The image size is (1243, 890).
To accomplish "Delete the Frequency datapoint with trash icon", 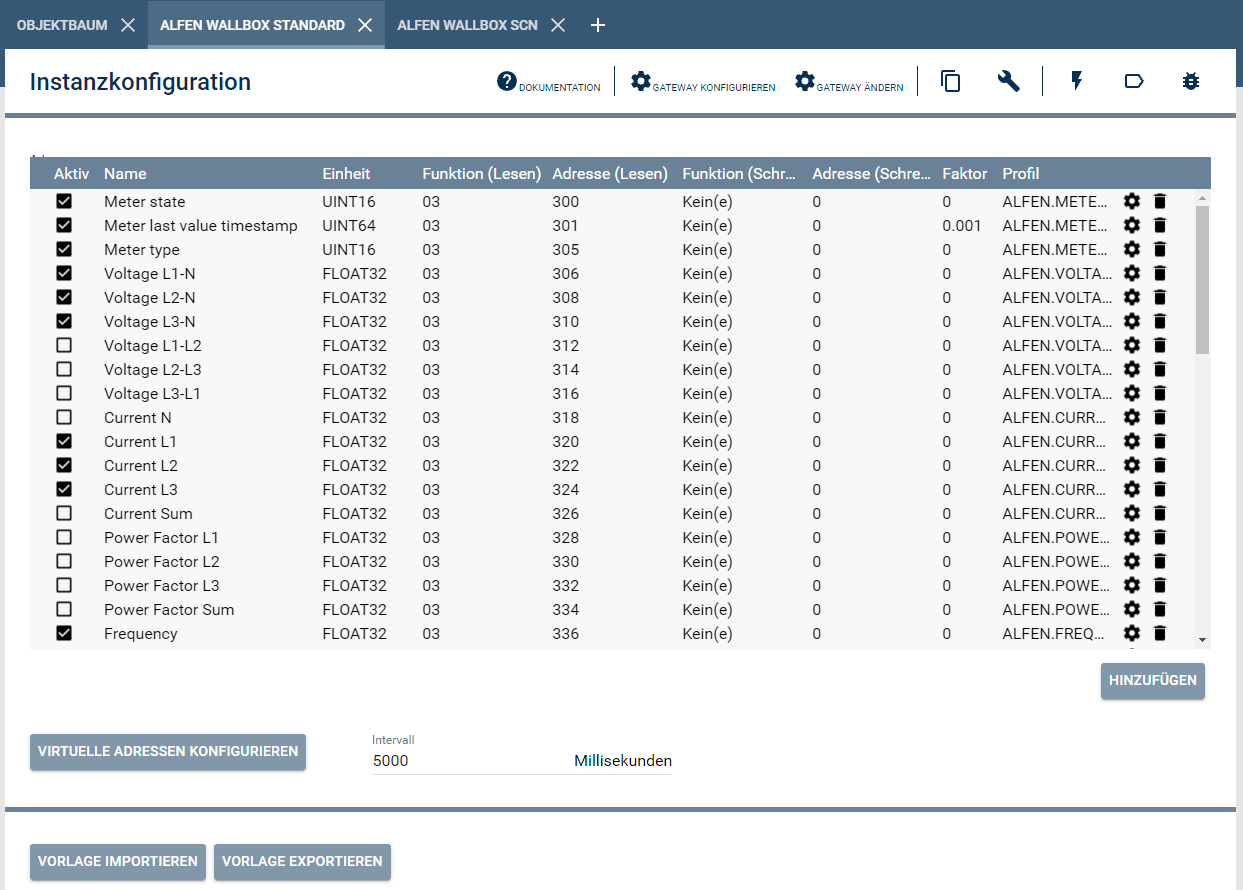I will point(1160,633).
